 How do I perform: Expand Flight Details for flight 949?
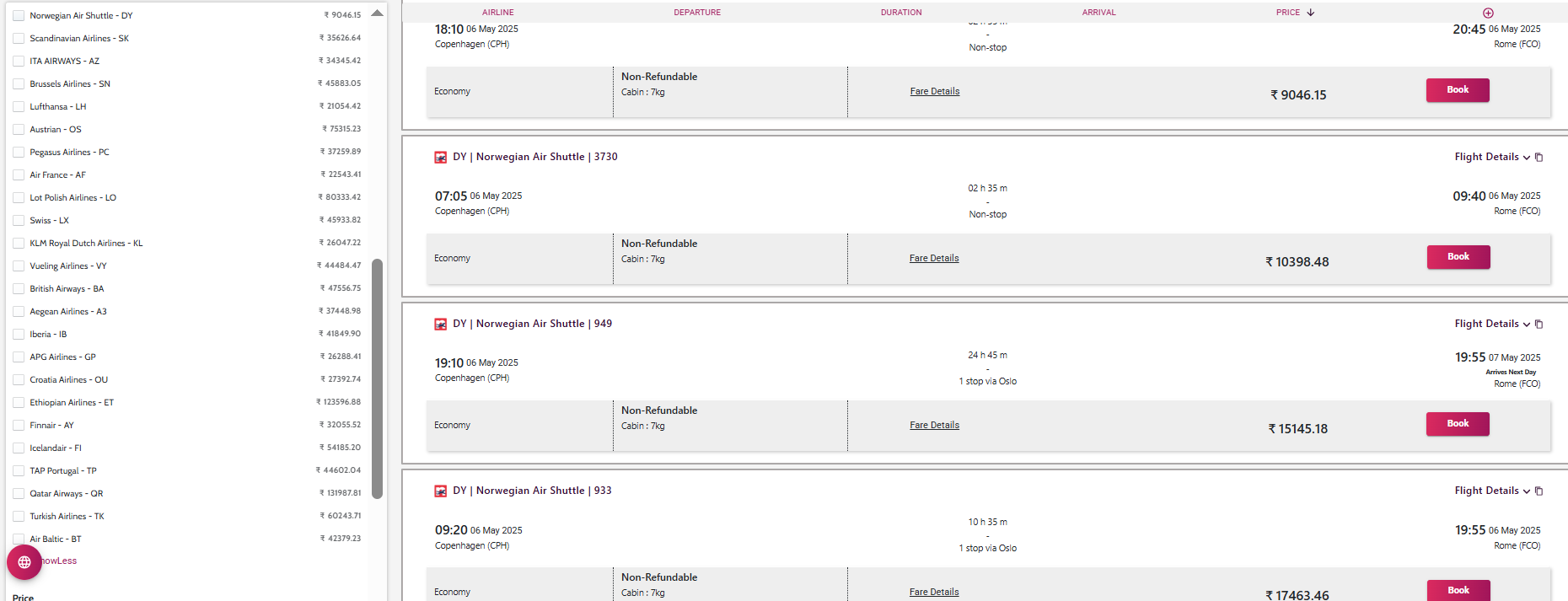pos(1491,324)
